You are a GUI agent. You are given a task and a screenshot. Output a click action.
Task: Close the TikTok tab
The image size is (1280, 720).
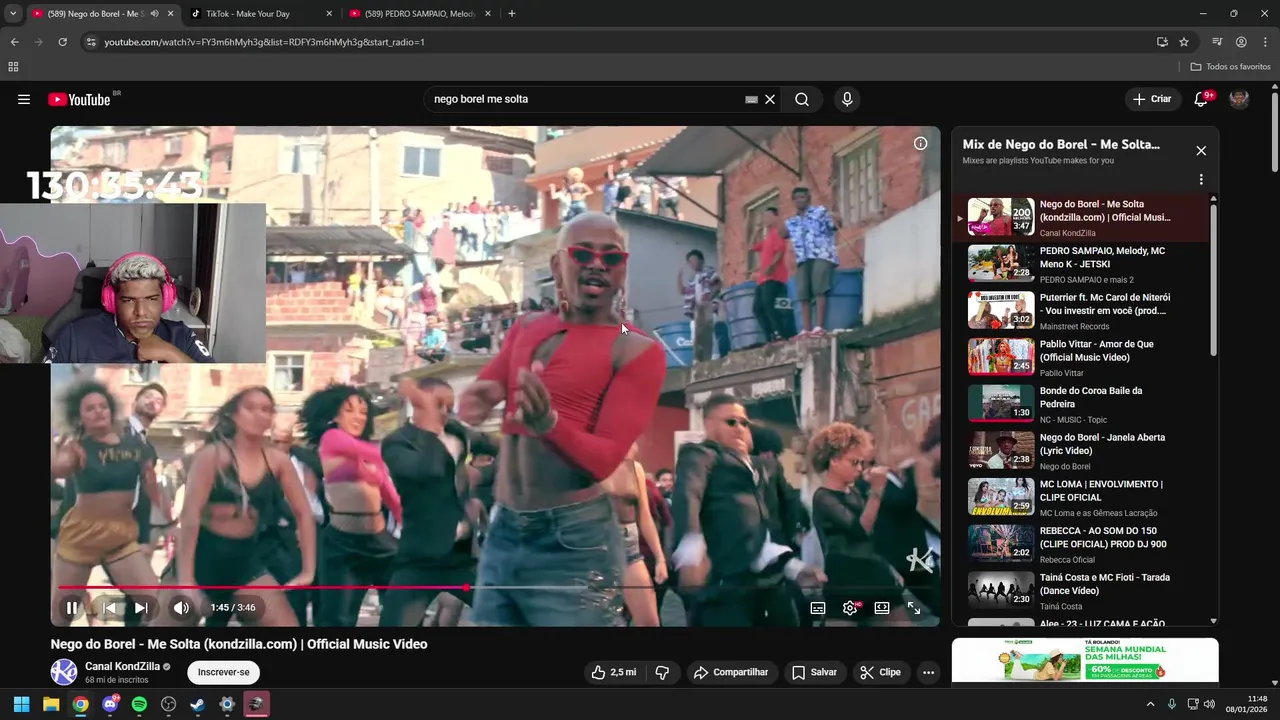coord(329,14)
